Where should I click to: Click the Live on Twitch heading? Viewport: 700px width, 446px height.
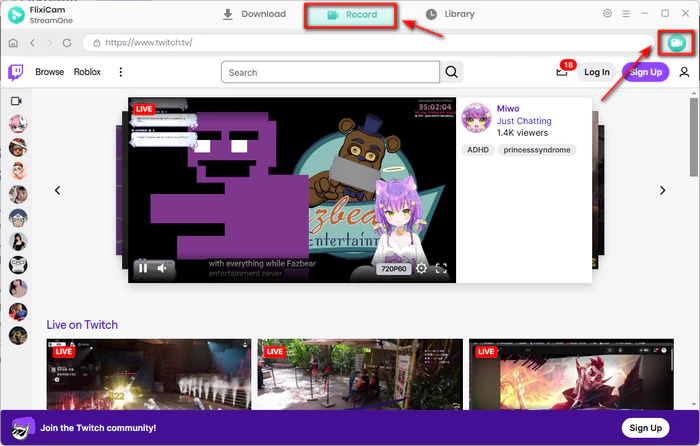pos(82,325)
